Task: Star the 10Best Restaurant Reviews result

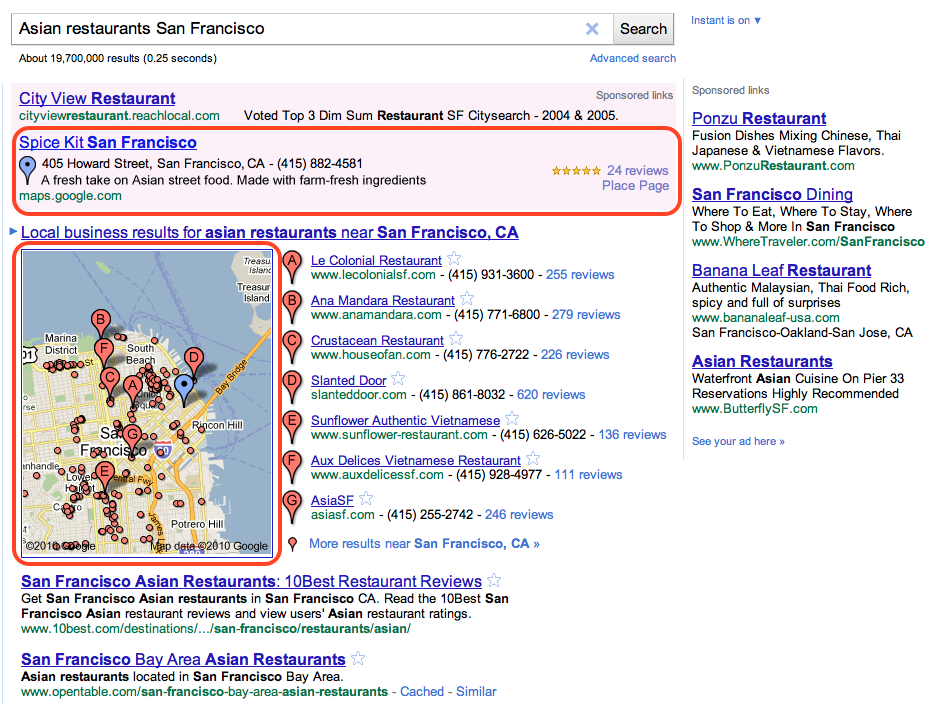Action: pyautogui.click(x=494, y=580)
